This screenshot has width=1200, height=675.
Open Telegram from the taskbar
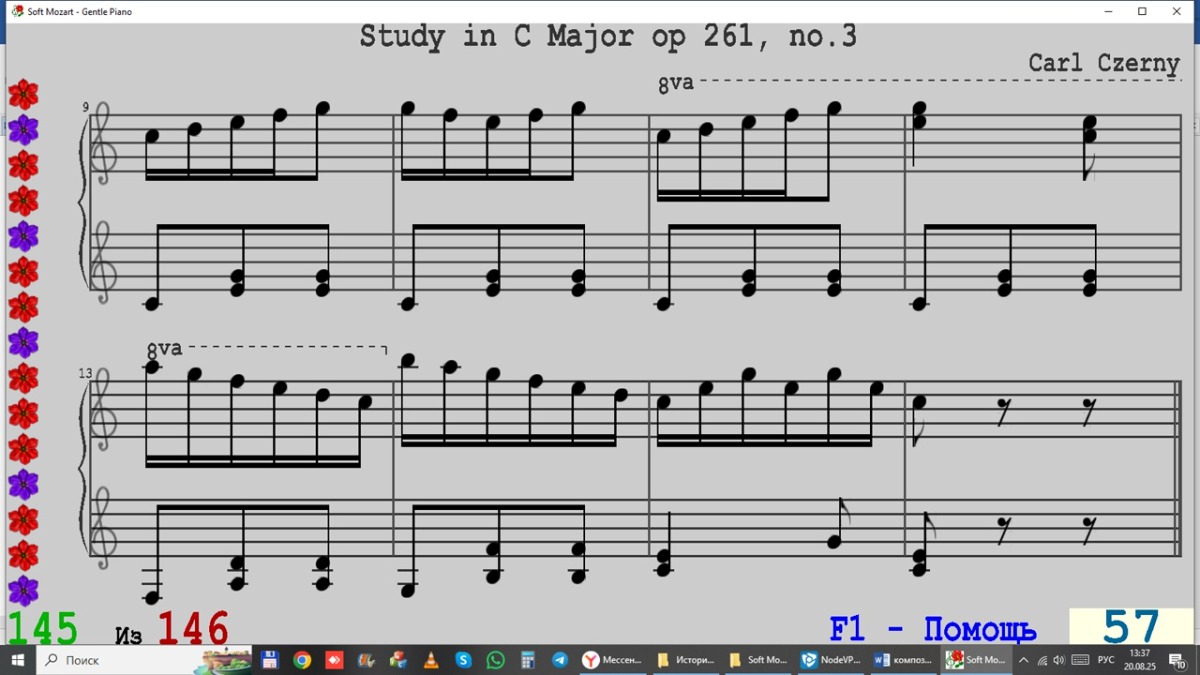[560, 660]
